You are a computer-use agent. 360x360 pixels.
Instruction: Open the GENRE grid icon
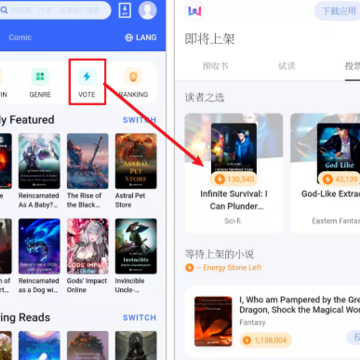[40, 76]
